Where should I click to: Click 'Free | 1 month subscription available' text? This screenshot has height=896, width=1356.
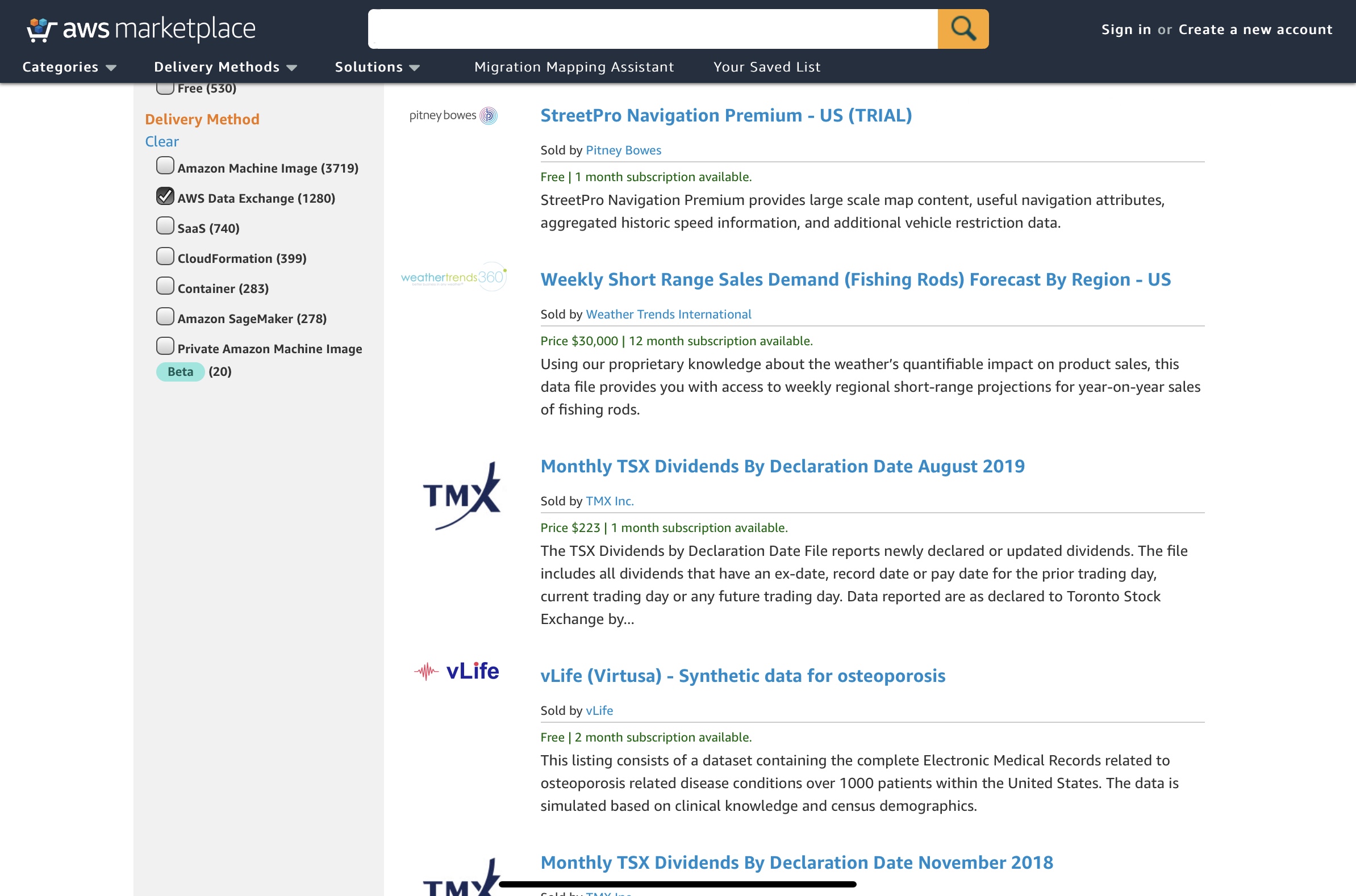pos(645,177)
